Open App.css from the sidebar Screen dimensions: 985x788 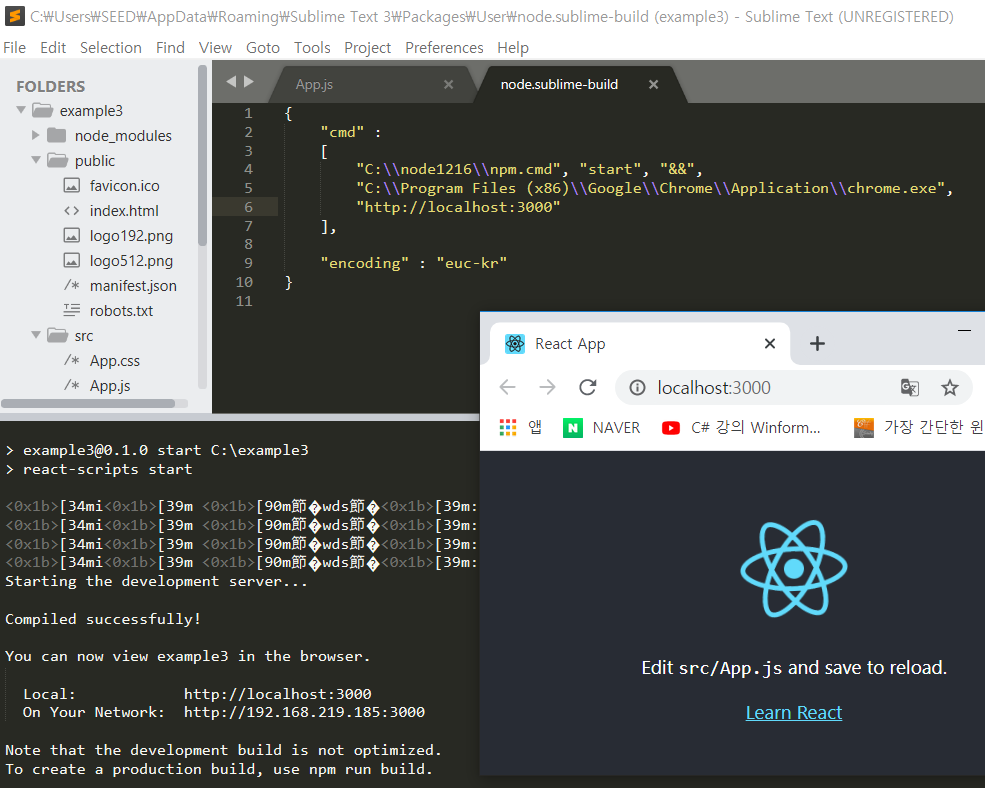click(x=114, y=361)
